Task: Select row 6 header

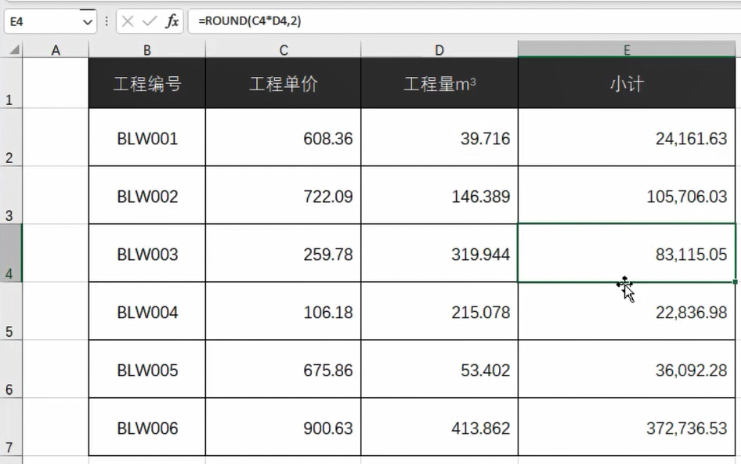Action: [11, 369]
